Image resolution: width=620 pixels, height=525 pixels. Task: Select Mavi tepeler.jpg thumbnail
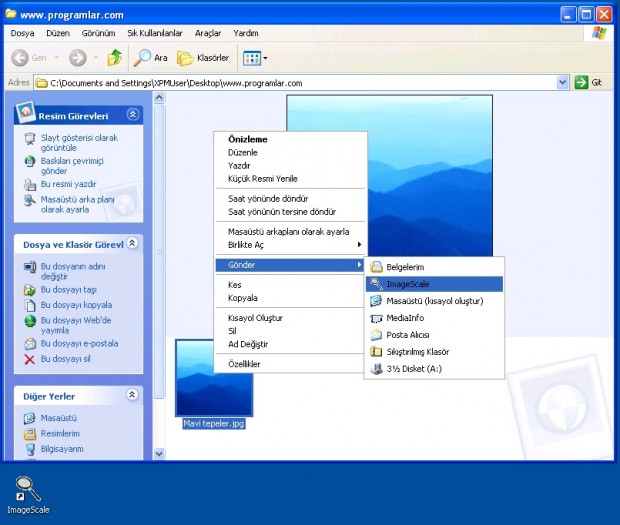[x=214, y=378]
